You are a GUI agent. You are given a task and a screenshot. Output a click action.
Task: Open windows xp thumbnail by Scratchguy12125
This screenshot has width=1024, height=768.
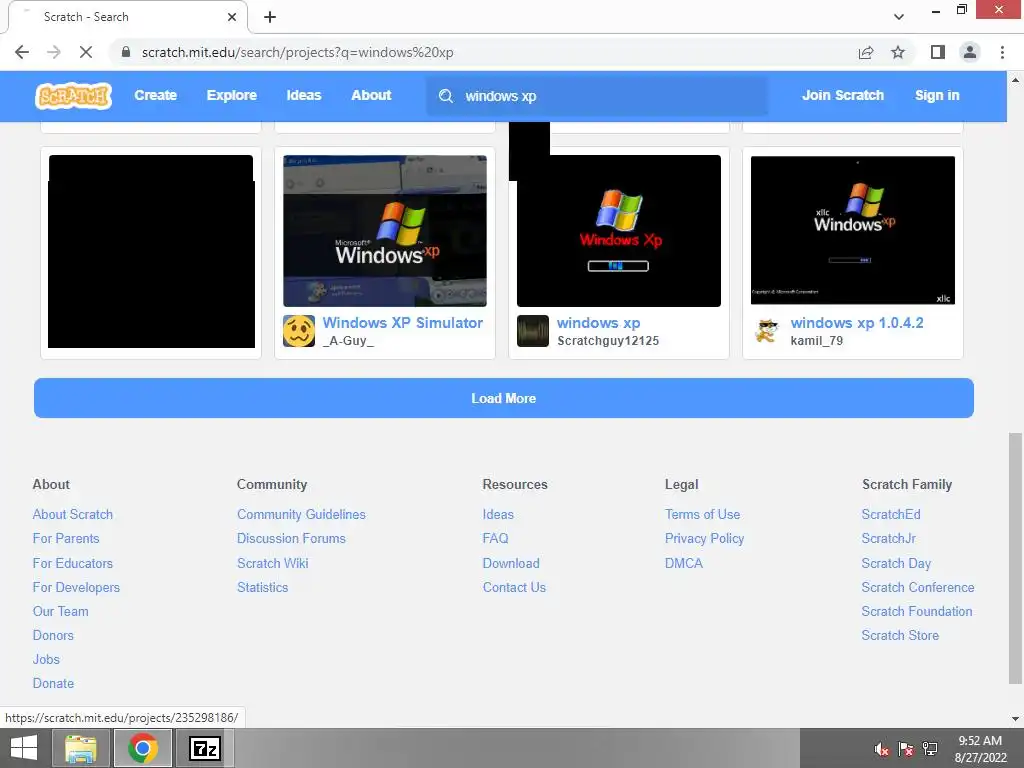(618, 231)
